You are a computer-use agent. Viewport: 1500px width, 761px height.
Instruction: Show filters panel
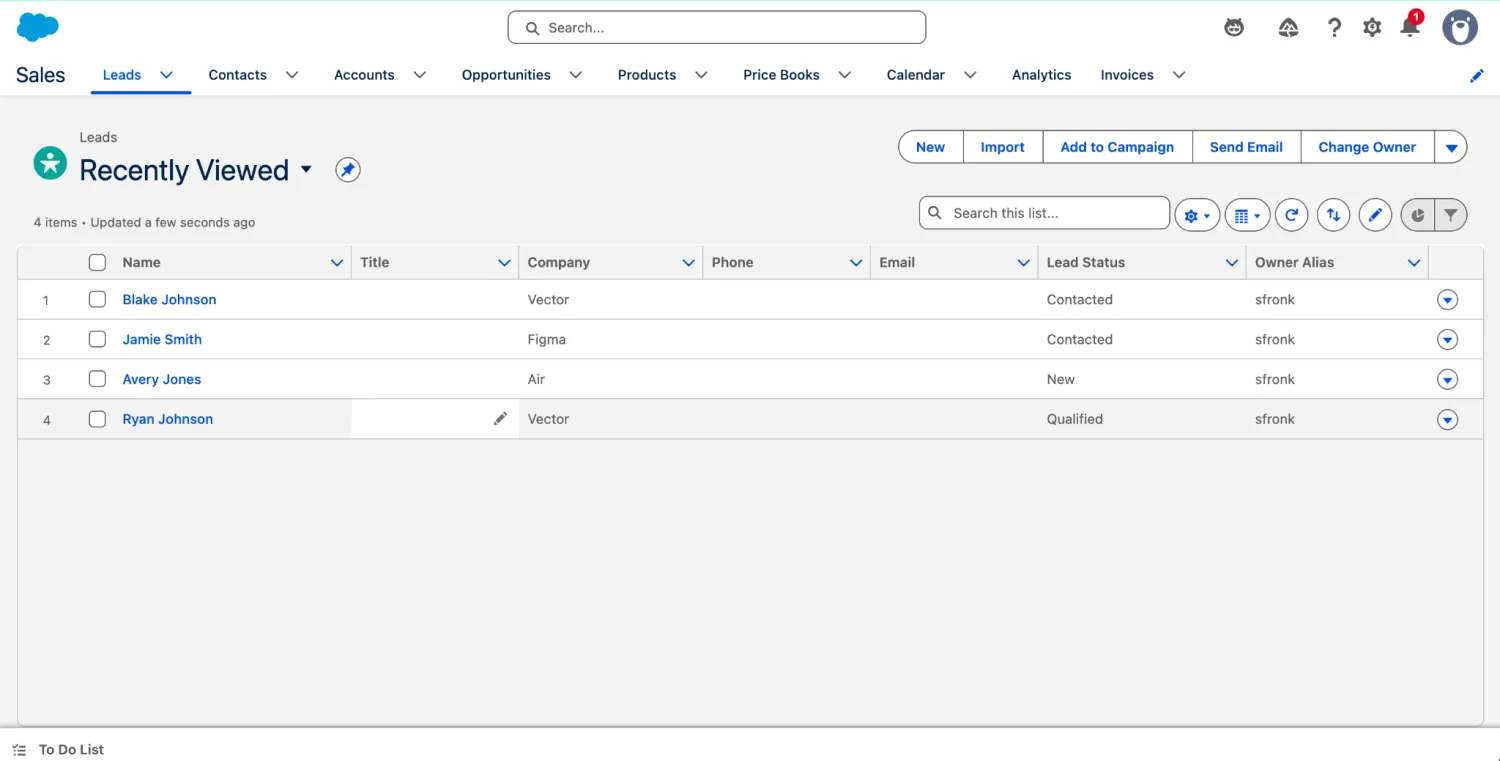1451,214
